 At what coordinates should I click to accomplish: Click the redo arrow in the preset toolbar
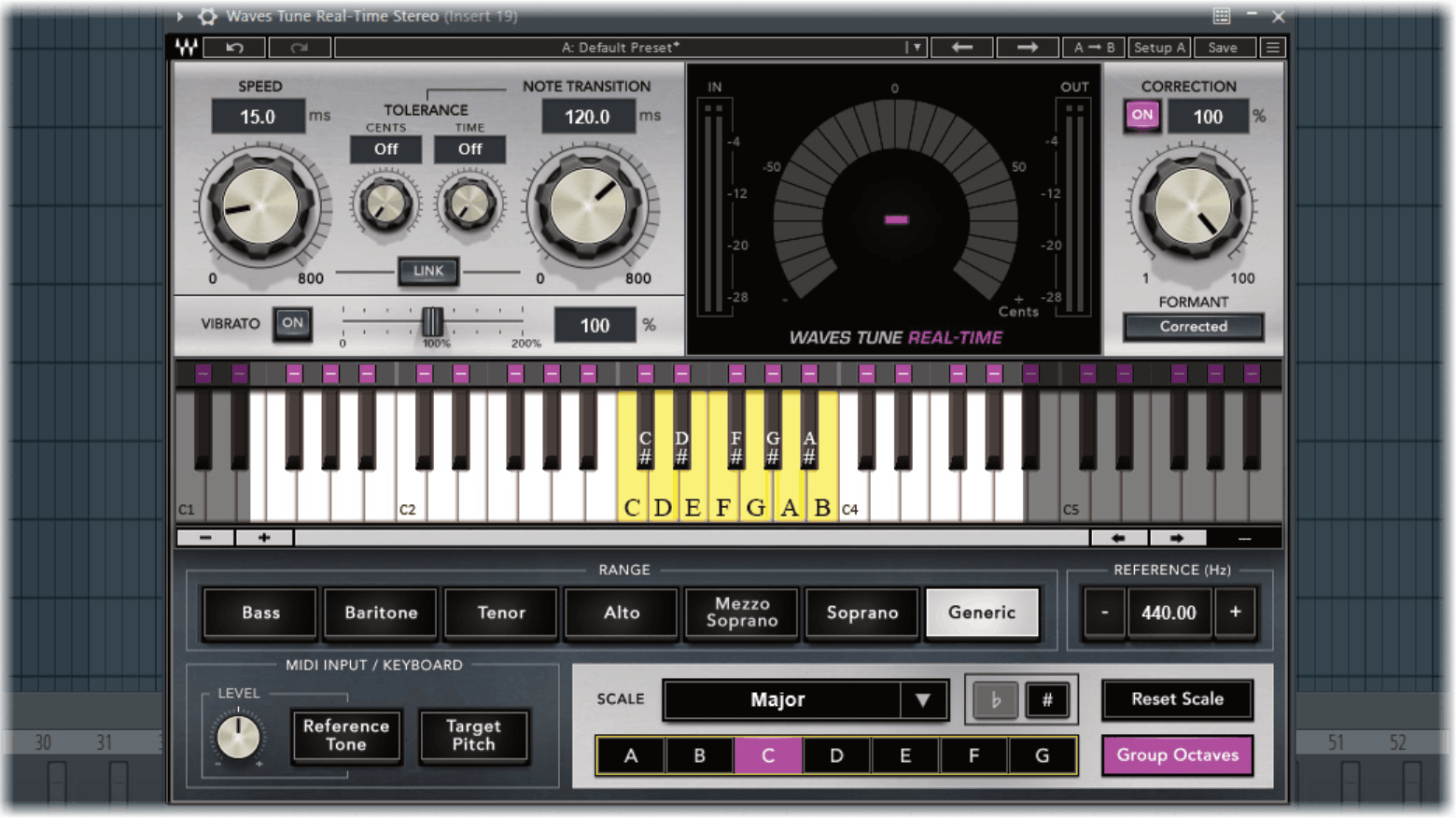[300, 47]
